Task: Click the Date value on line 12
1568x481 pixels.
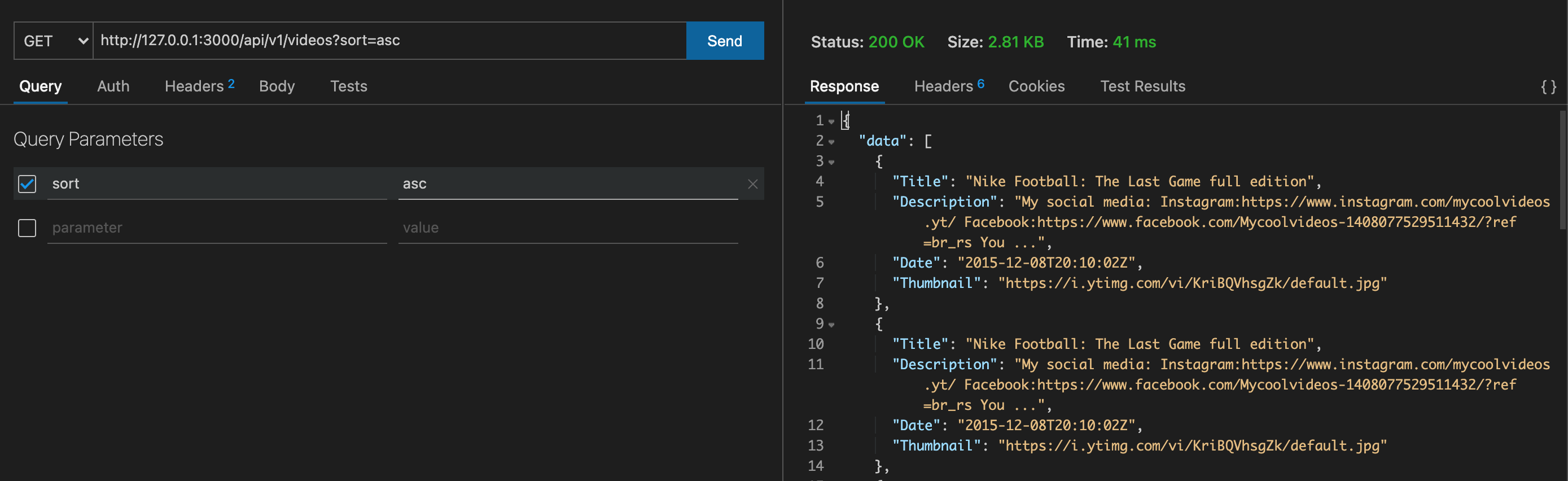Action: pos(1046,426)
